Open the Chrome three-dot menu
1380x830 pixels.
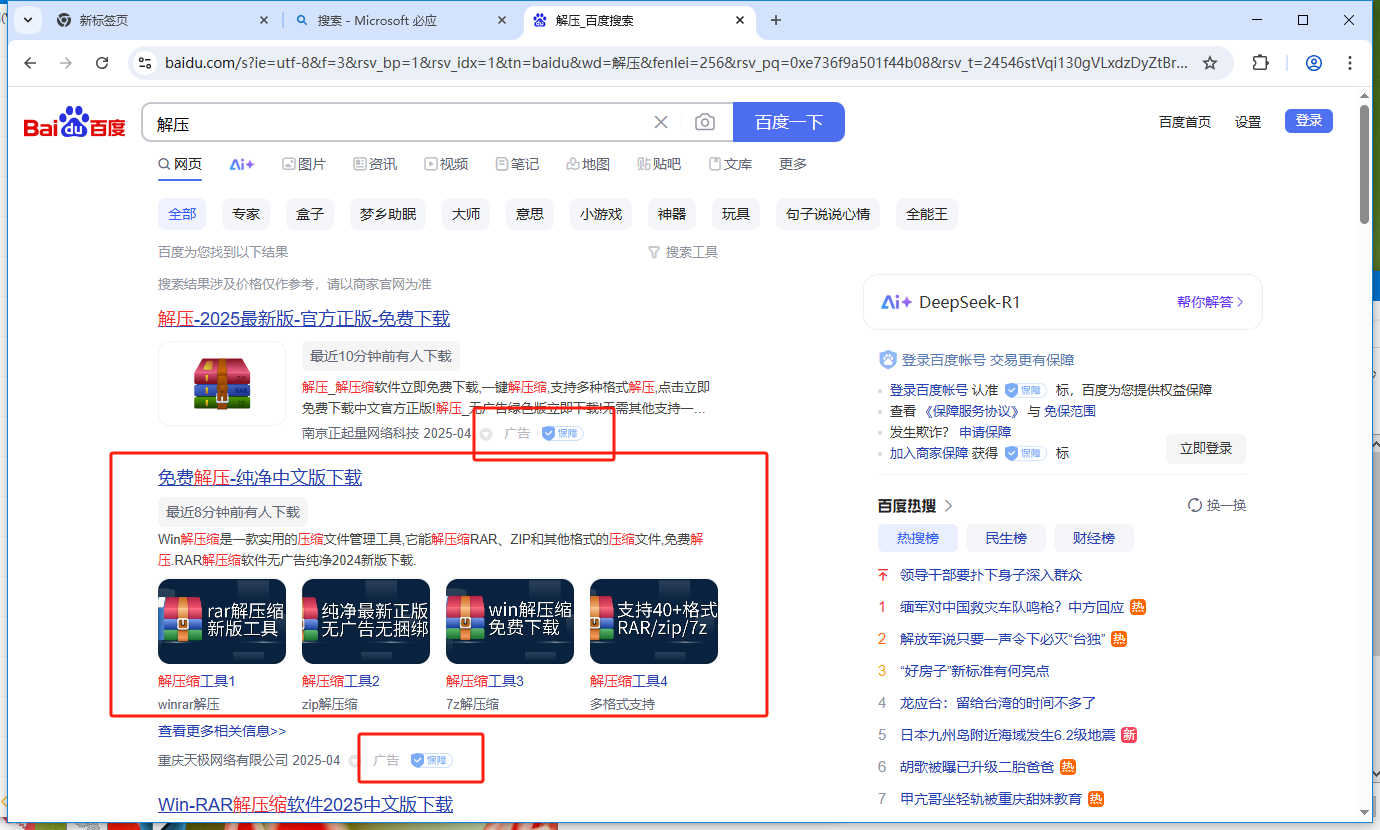pyautogui.click(x=1351, y=63)
